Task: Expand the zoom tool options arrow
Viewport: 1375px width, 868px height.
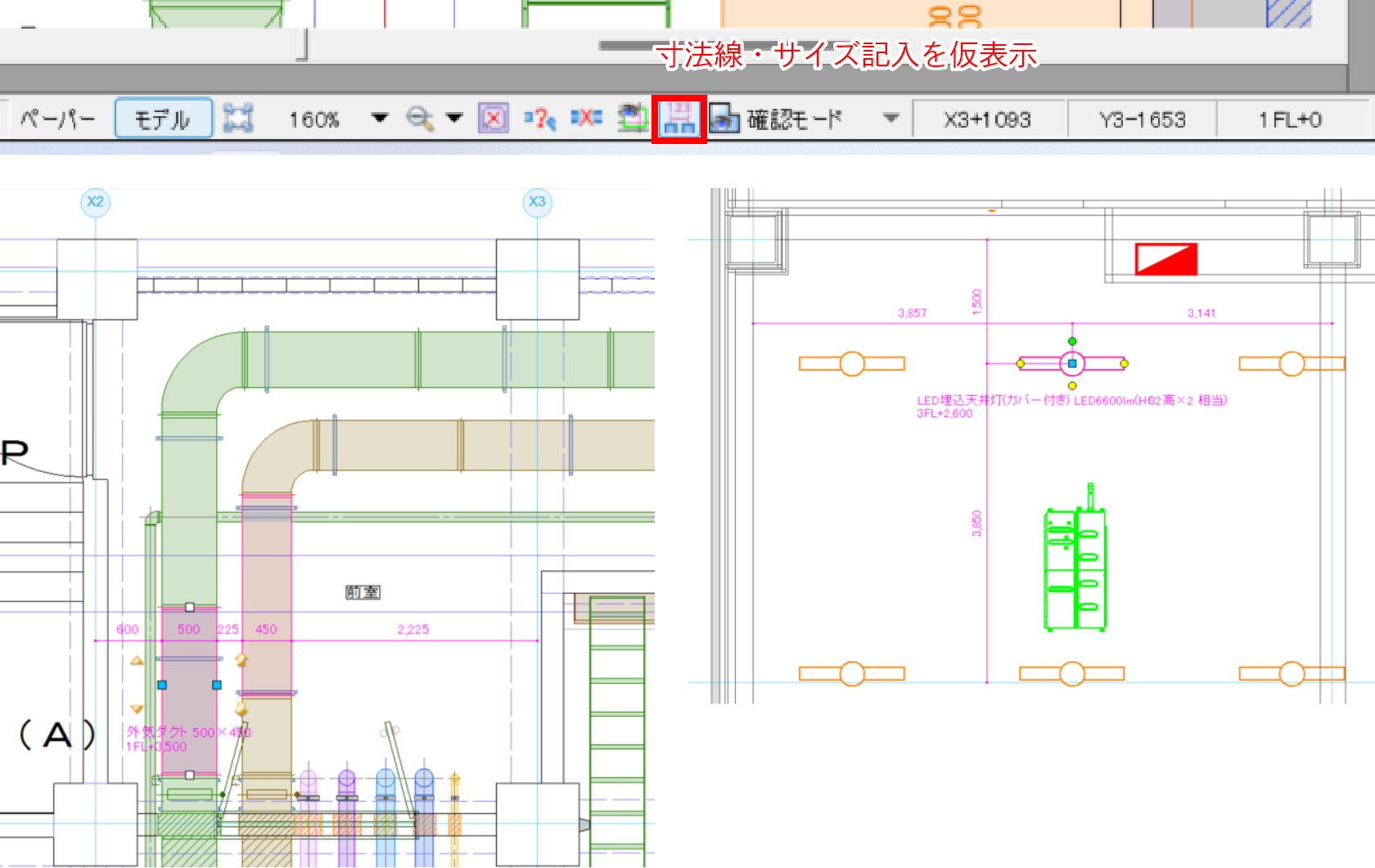Action: pos(454,119)
